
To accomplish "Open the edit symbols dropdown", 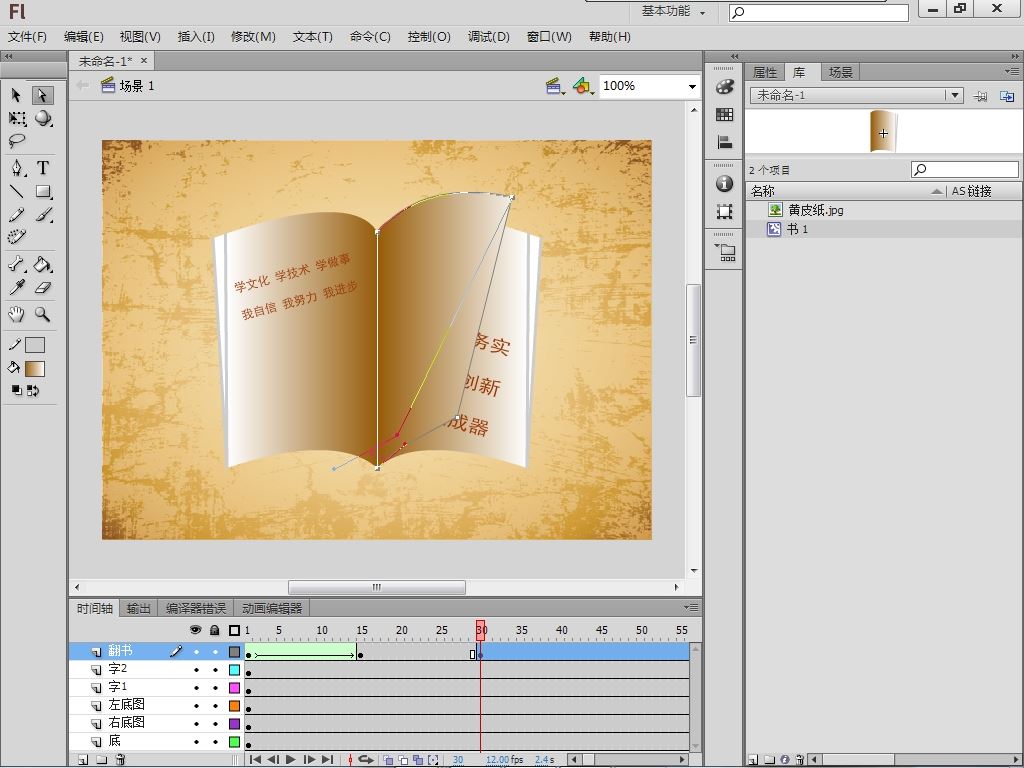I will tap(583, 86).
